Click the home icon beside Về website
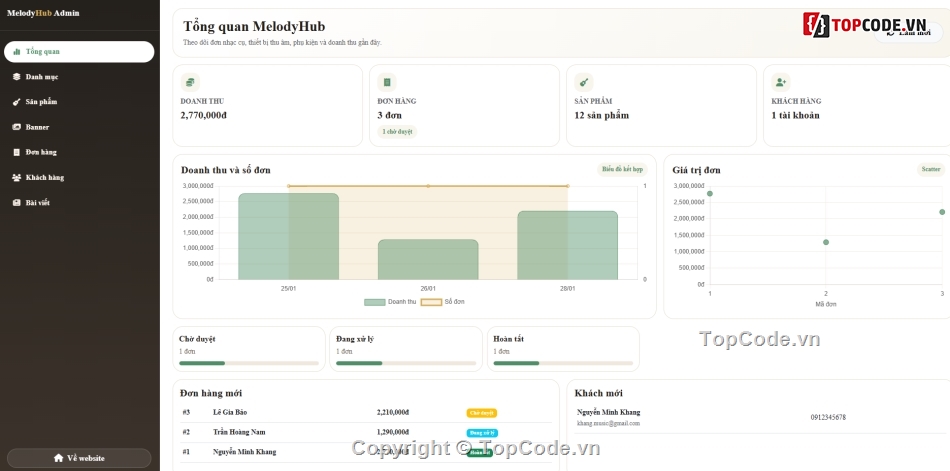This screenshot has width=950, height=471. 59,458
